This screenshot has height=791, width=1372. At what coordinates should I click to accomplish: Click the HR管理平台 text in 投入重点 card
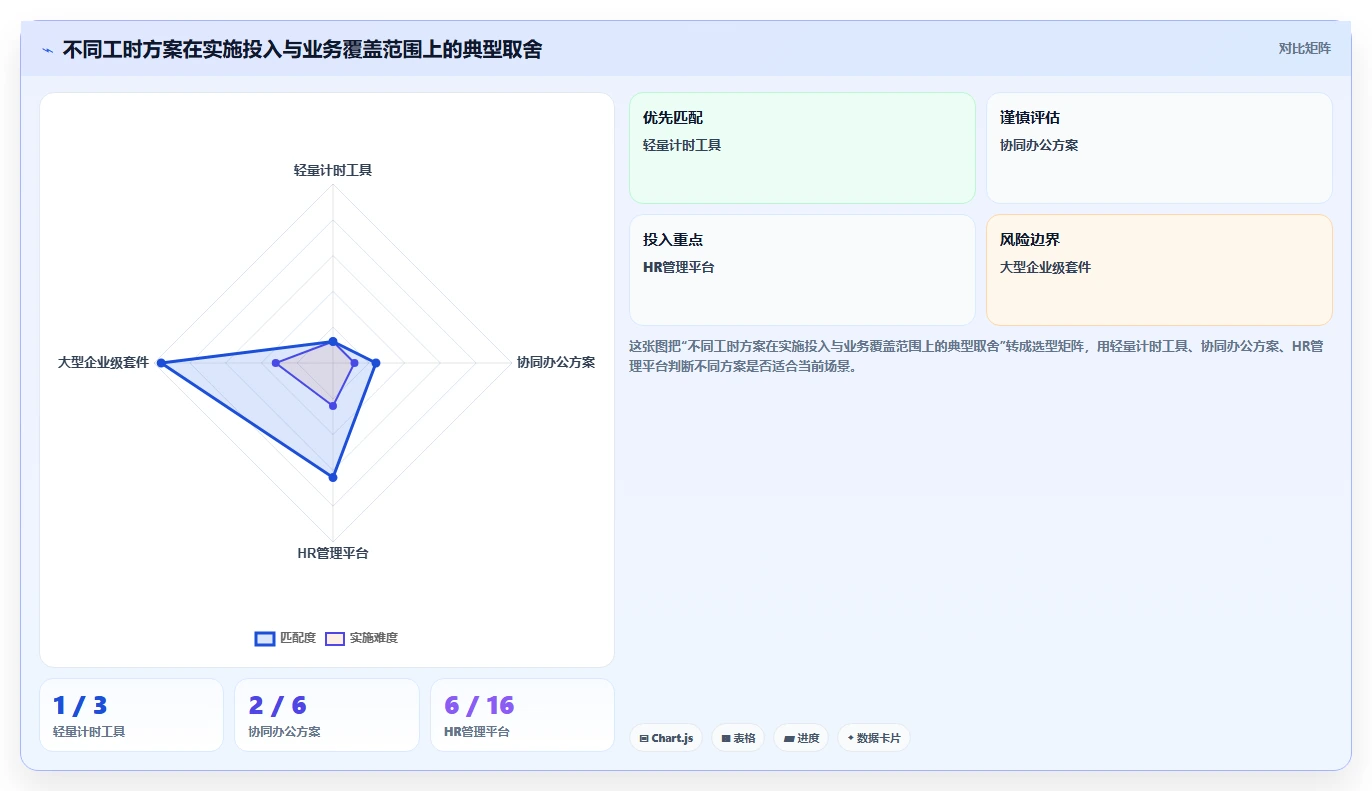(x=679, y=267)
